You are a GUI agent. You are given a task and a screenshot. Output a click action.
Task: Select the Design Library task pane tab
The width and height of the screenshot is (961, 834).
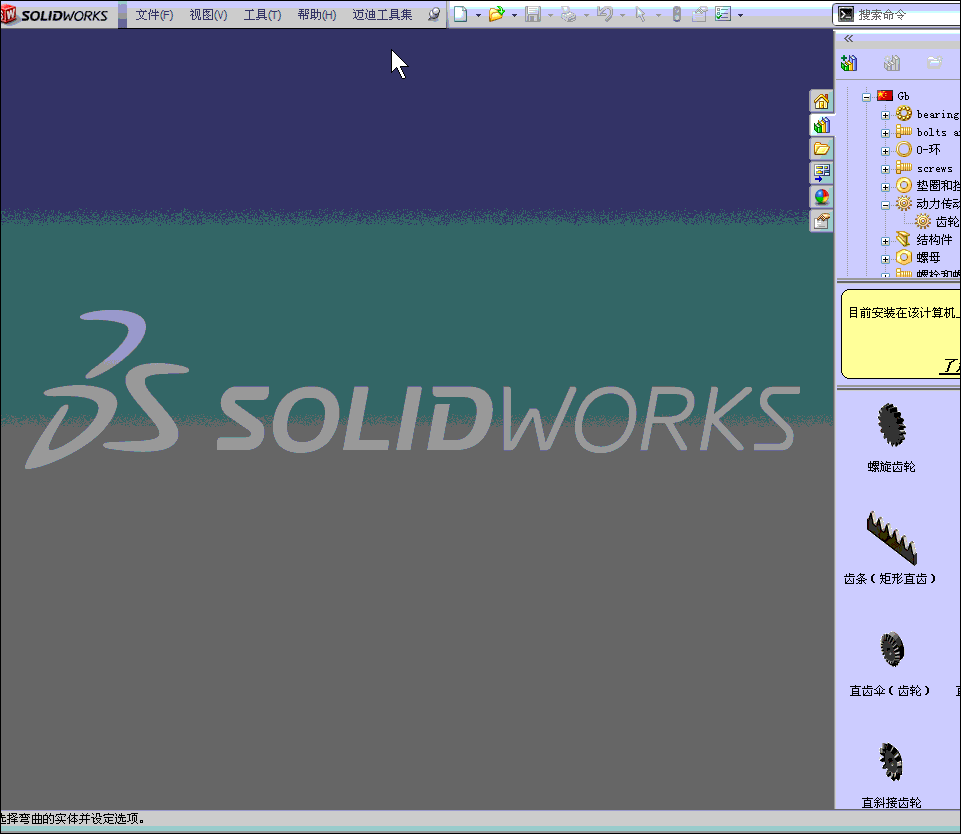821,125
